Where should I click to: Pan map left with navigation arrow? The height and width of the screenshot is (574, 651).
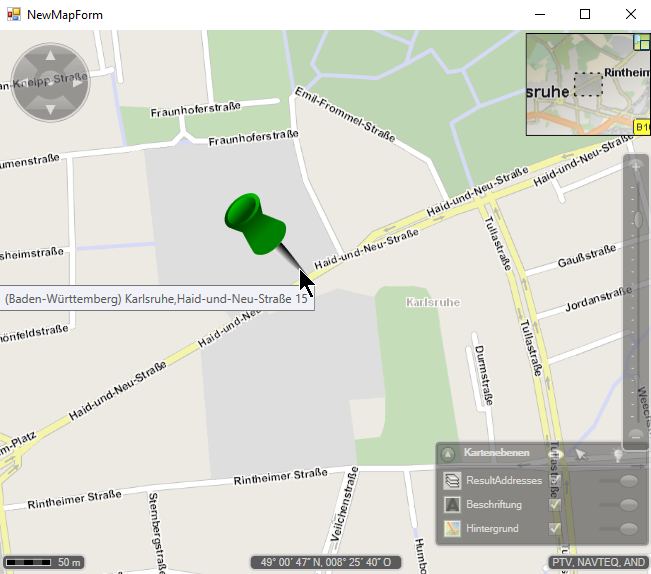tap(24, 82)
